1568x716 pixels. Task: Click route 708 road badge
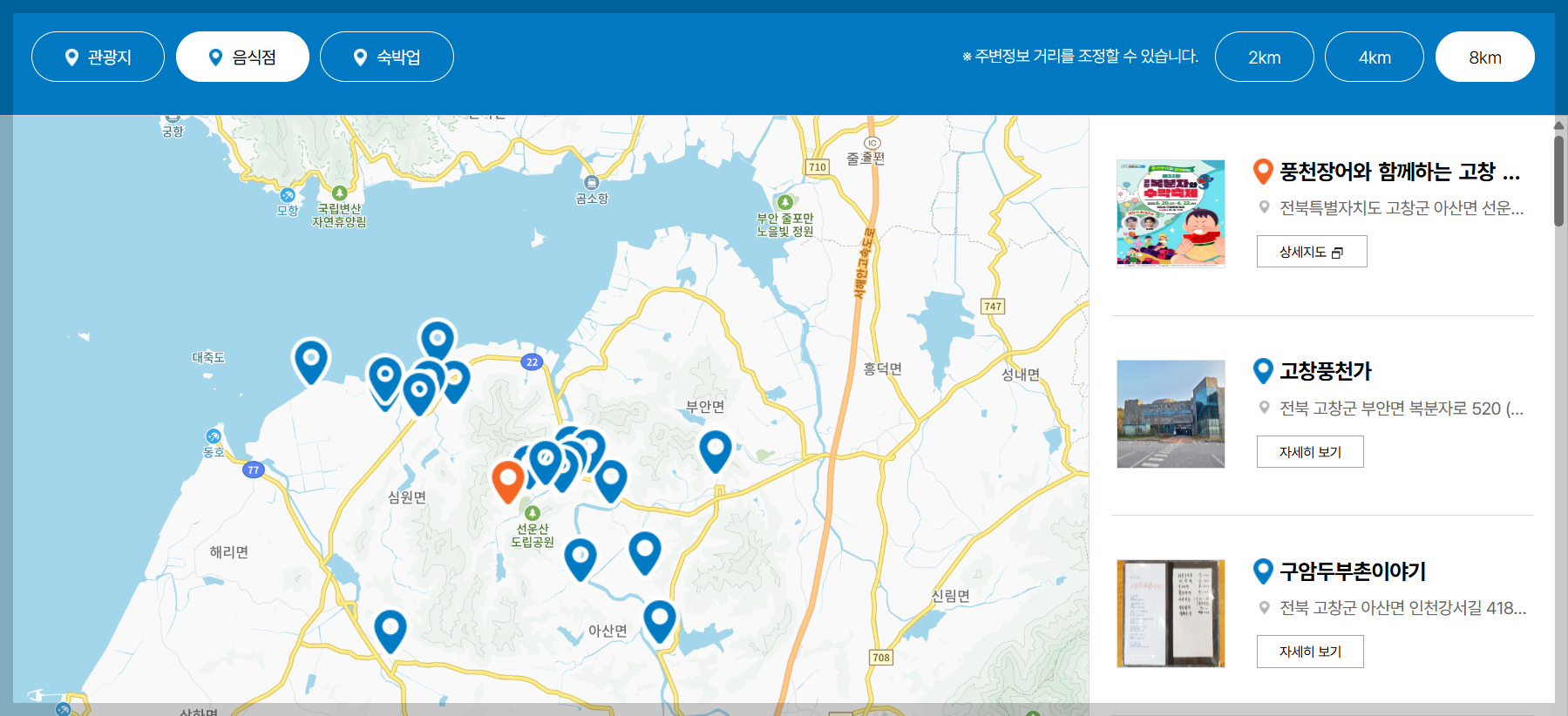[881, 658]
